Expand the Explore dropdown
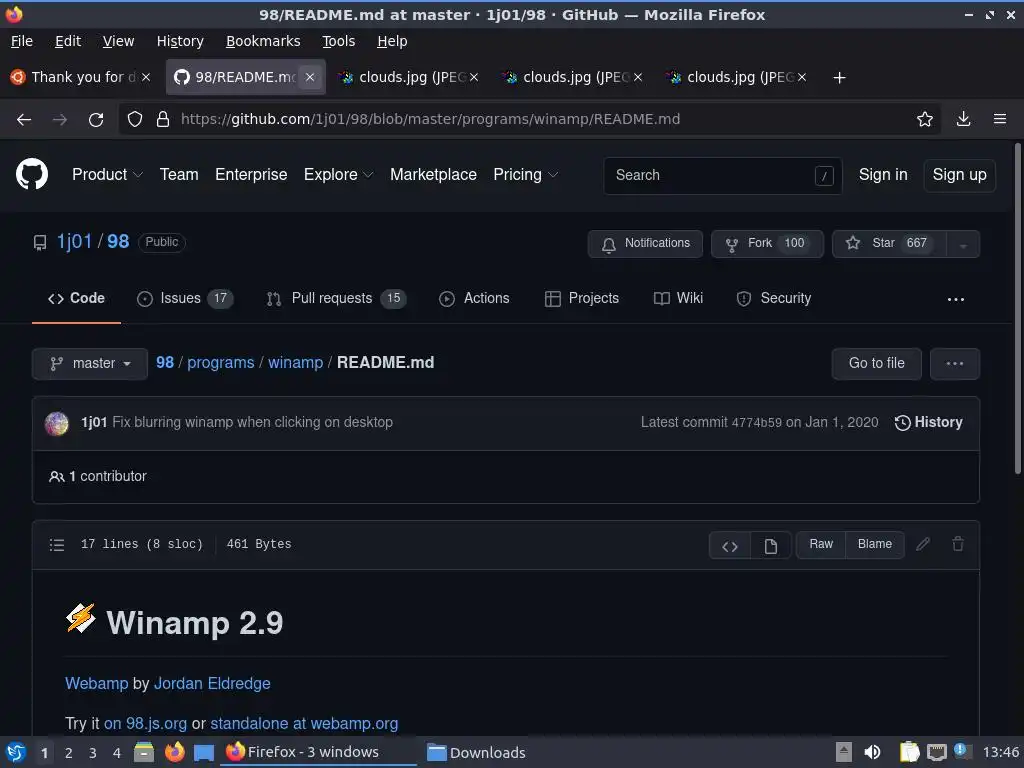The height and width of the screenshot is (768, 1024). 338,174
